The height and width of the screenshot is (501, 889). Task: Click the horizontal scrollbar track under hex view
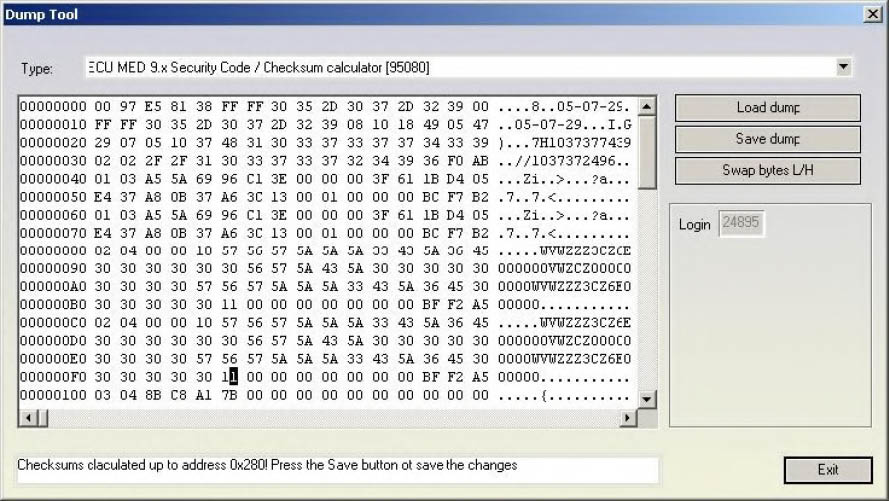tap(330, 418)
